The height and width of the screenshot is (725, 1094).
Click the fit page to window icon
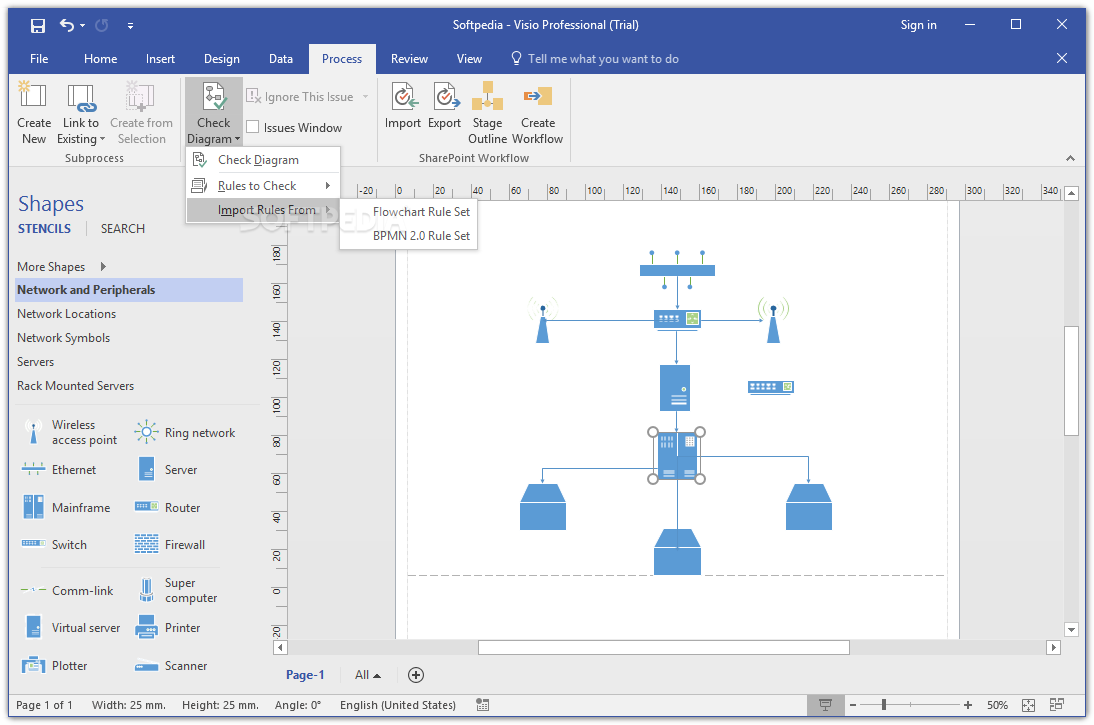(x=1028, y=705)
